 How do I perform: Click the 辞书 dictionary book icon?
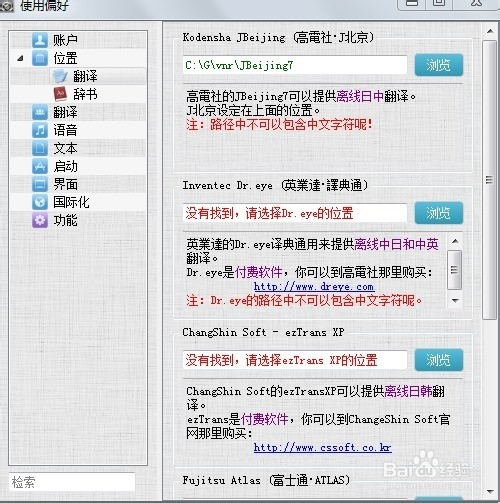[60, 94]
